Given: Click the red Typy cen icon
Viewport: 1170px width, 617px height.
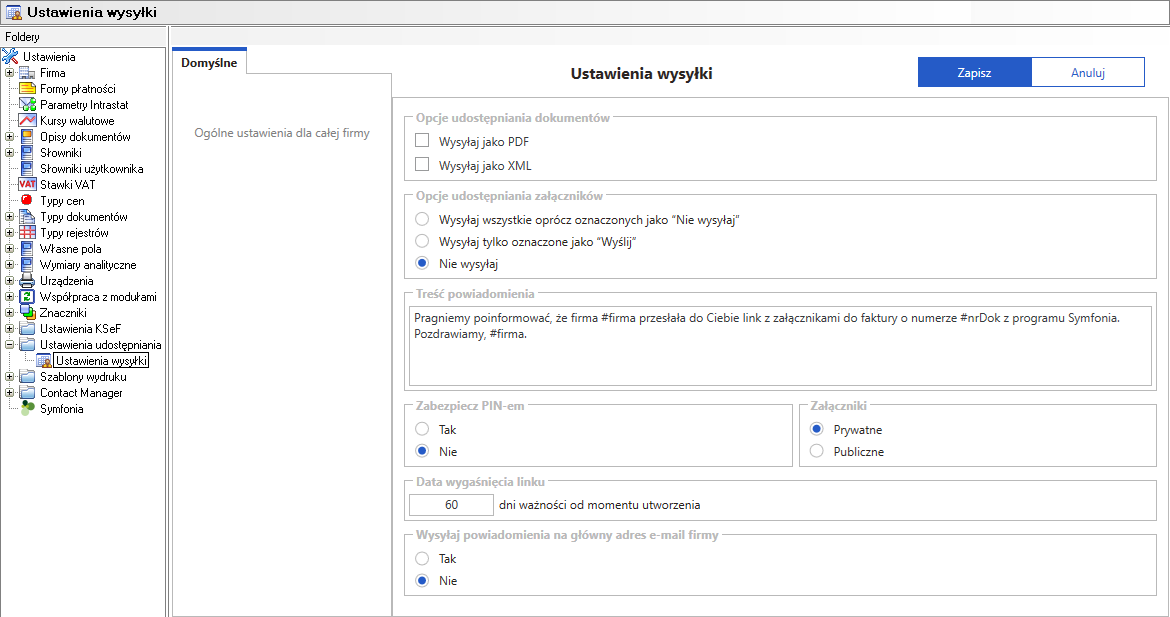Looking at the screenshot, I should 27,201.
